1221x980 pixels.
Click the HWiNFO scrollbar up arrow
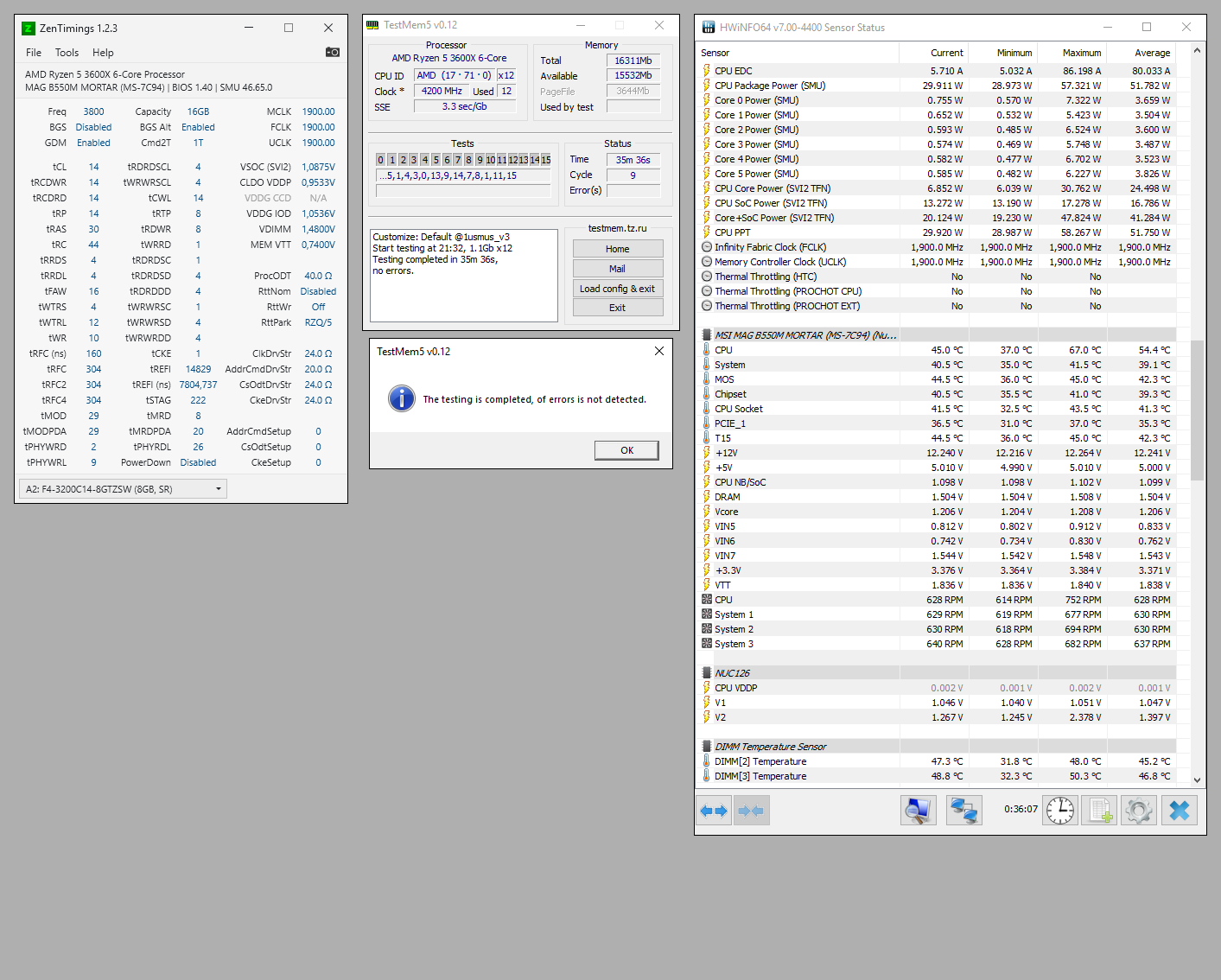tap(1197, 51)
